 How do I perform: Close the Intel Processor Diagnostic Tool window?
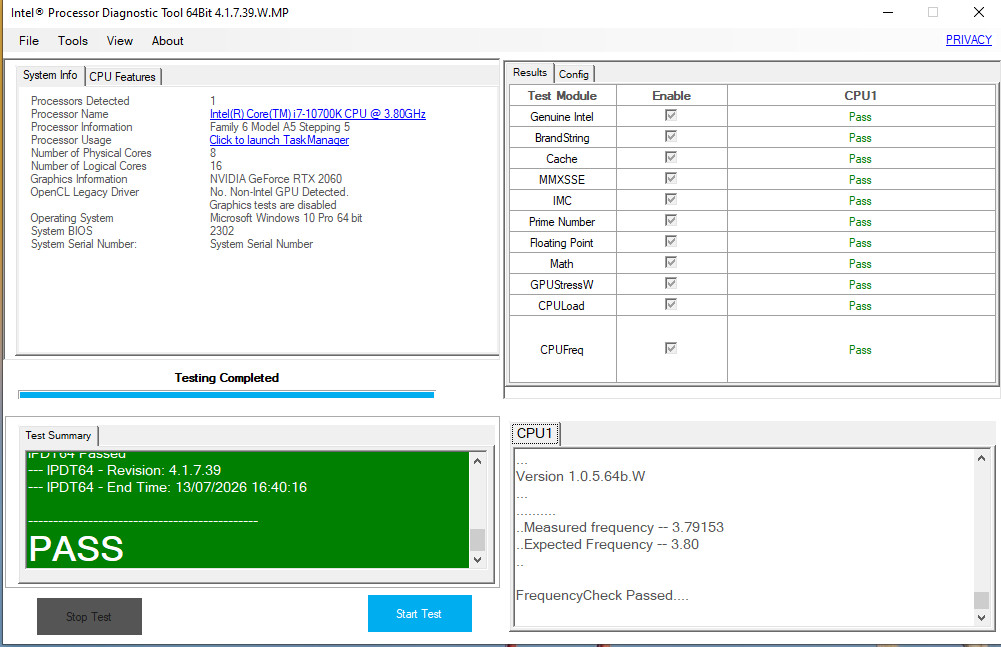tap(979, 12)
